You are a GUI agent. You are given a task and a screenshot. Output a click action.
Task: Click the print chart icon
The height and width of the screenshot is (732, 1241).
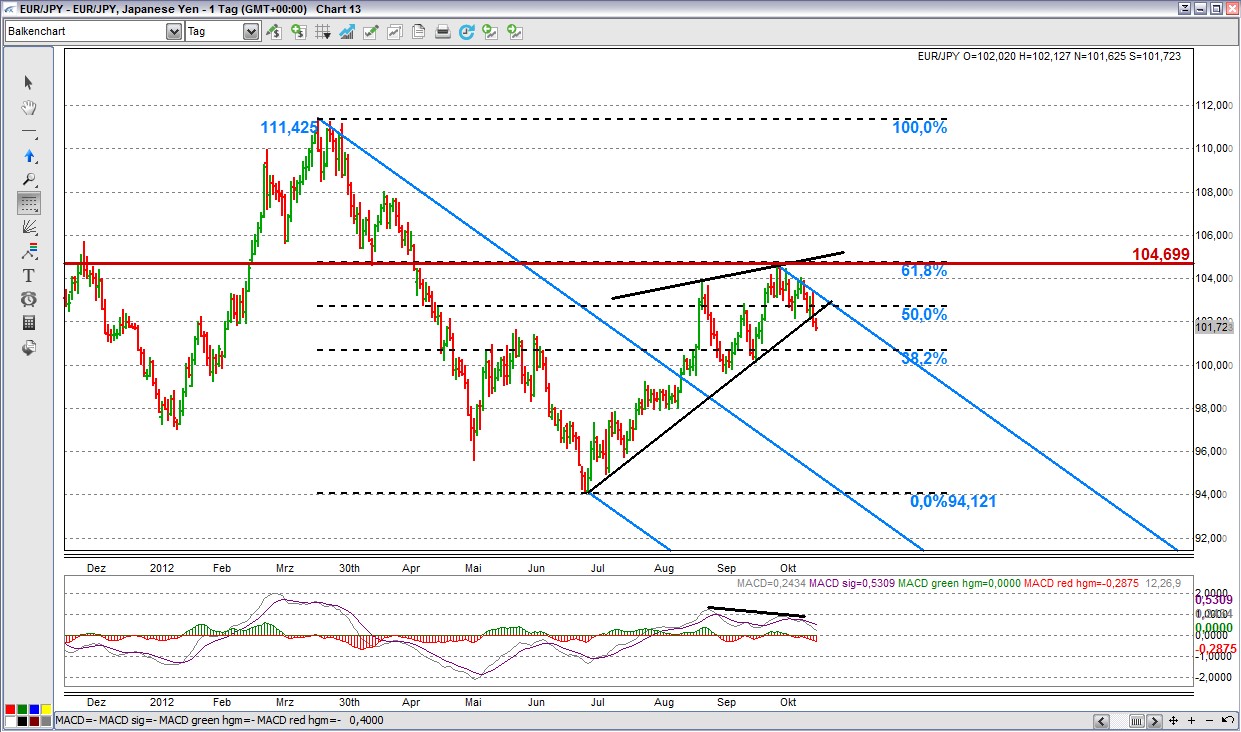pyautogui.click(x=442, y=32)
